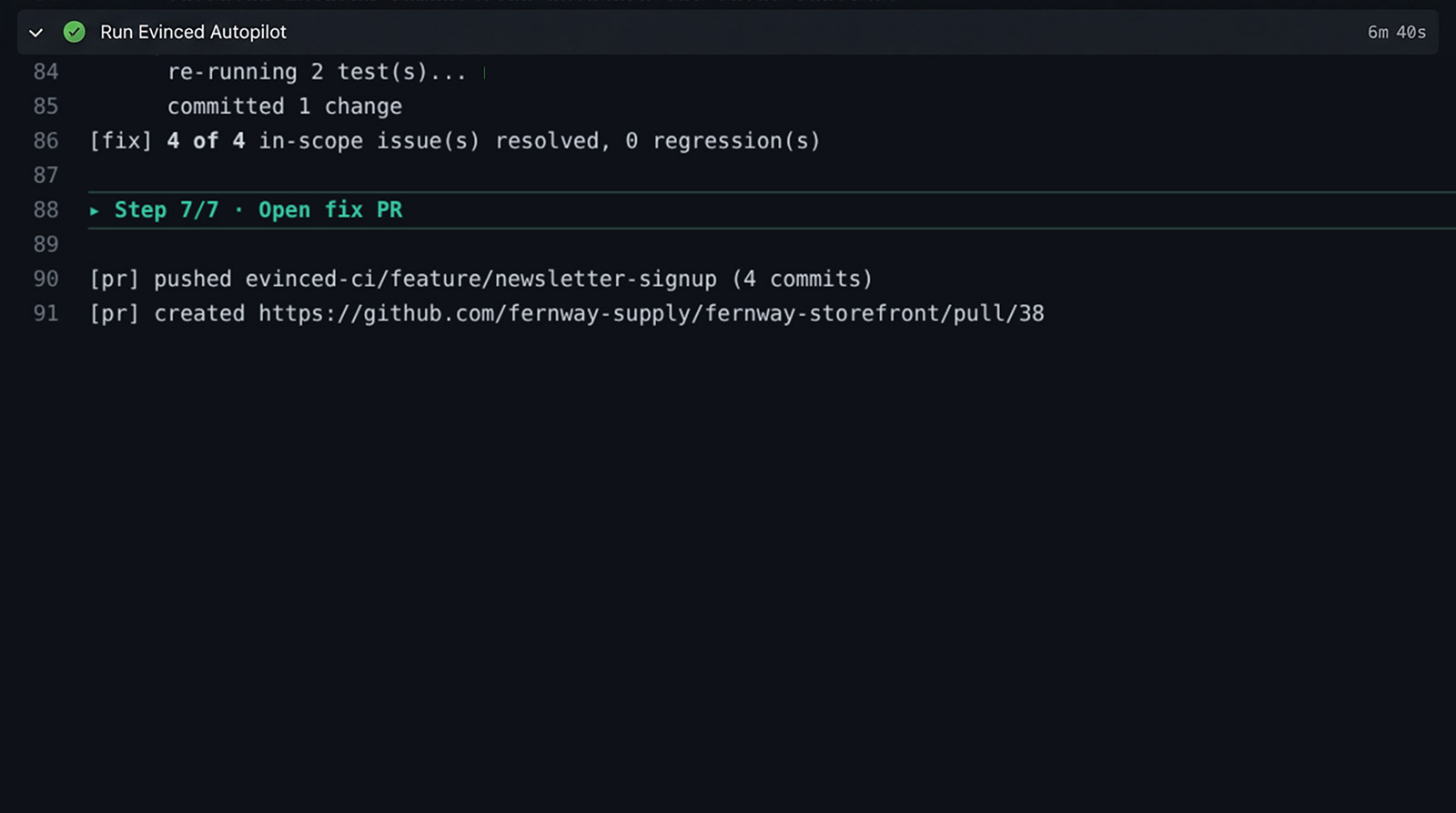Click the committed 1 change log text
The image size is (1456, 813).
coord(285,107)
